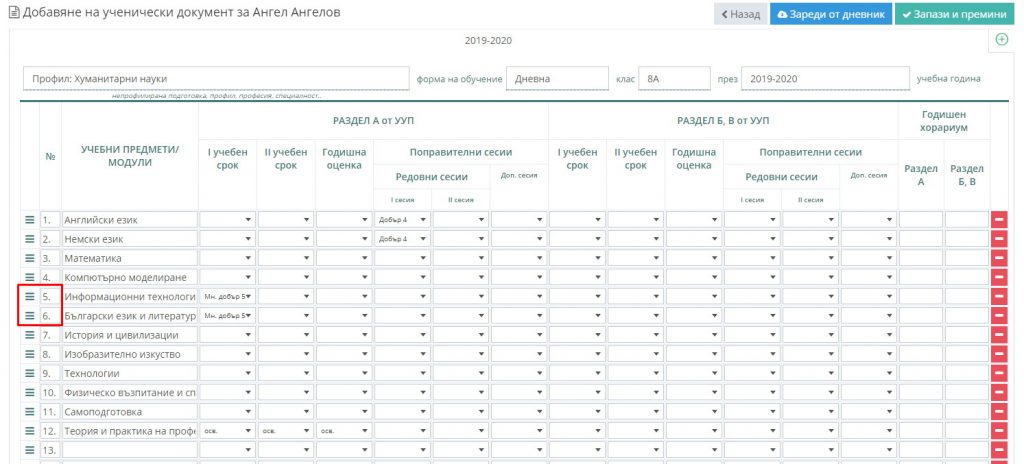The height and width of the screenshot is (464, 1024).
Task: Click the reorder handle beside Самоподготовка
Action: tap(29, 412)
